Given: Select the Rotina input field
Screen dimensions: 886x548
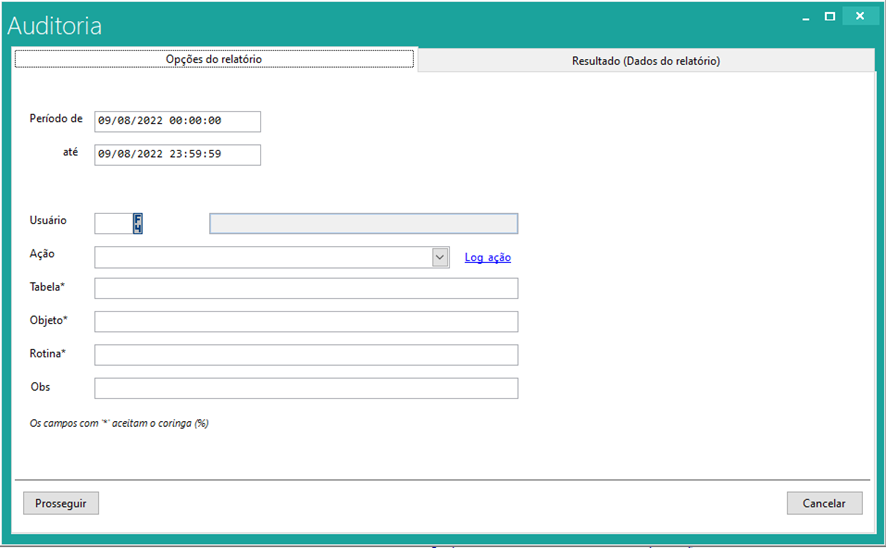Looking at the screenshot, I should [x=306, y=355].
